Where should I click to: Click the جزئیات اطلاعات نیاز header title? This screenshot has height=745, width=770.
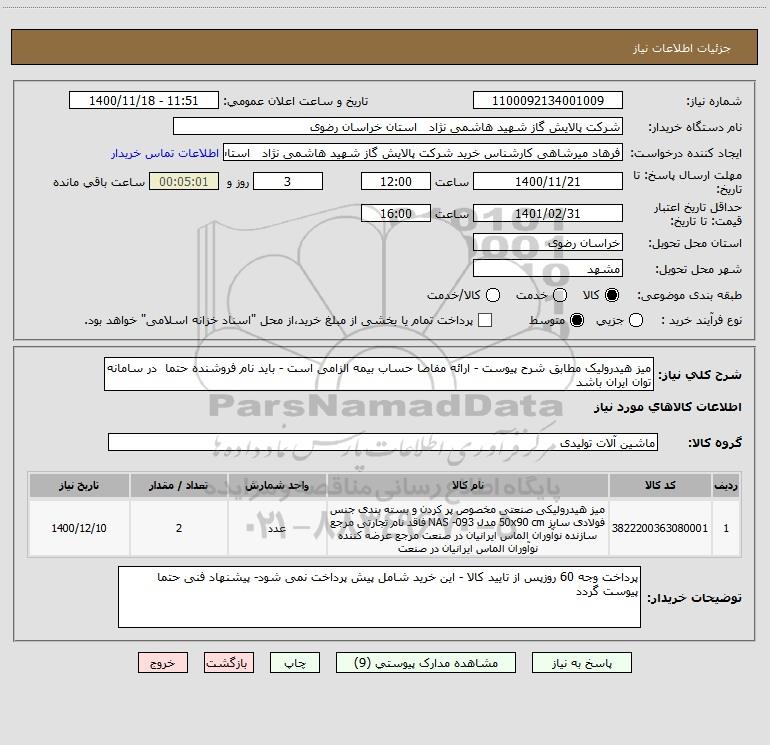(x=682, y=48)
